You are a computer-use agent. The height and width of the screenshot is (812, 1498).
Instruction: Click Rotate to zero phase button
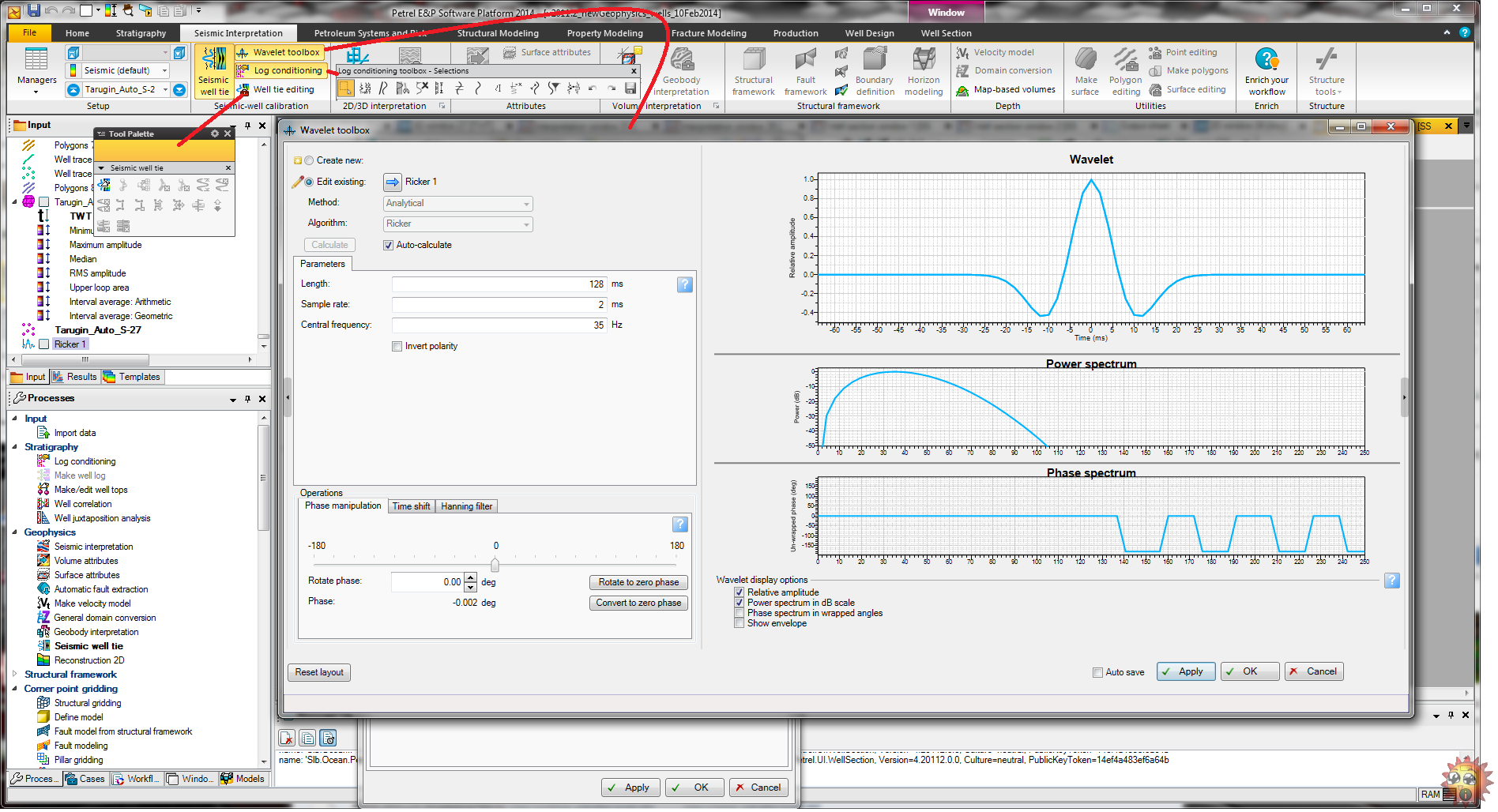[x=638, y=582]
